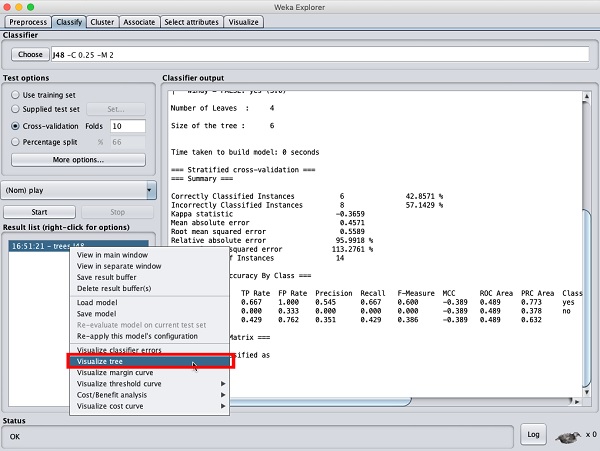Select the Use training set radio button

click(16, 94)
